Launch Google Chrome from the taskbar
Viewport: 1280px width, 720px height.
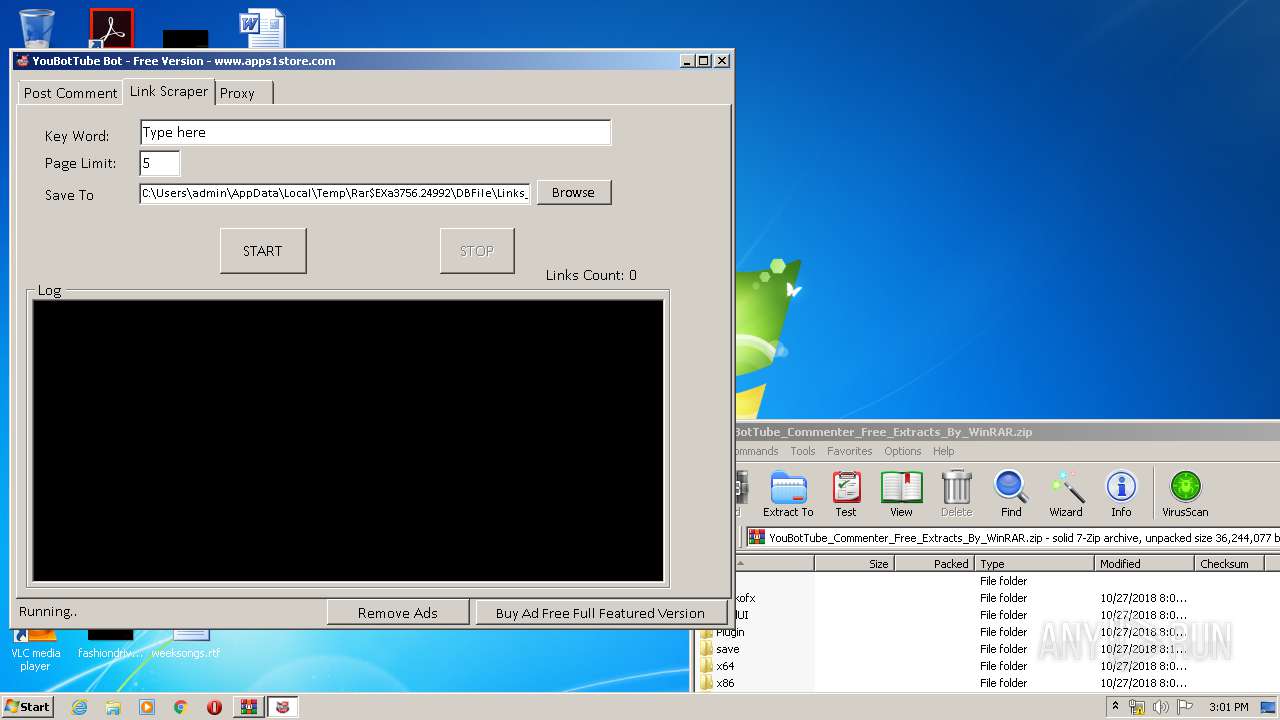pyautogui.click(x=180, y=707)
